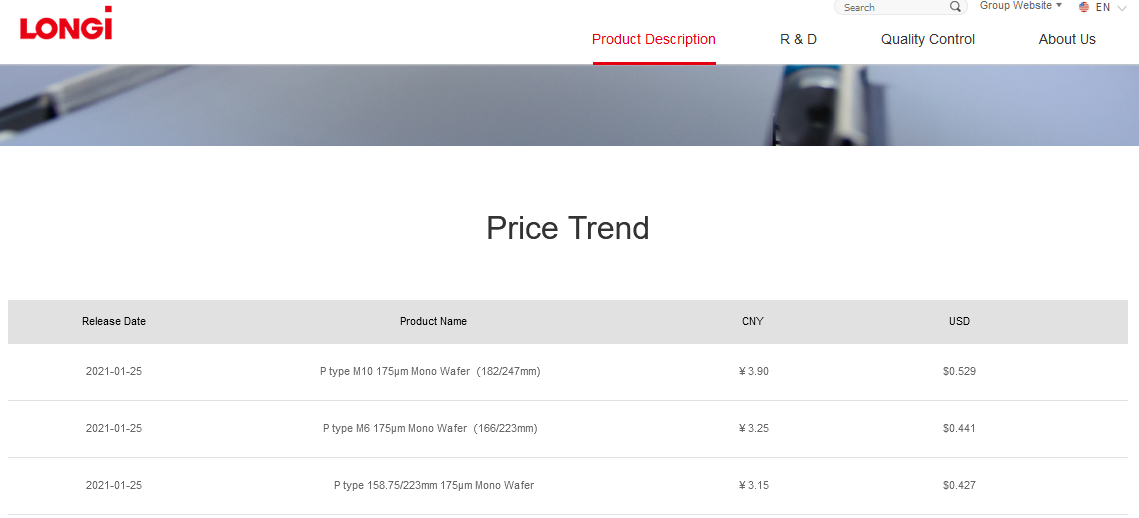Click the search magnifier icon
The height and width of the screenshot is (518, 1139).
955,7
